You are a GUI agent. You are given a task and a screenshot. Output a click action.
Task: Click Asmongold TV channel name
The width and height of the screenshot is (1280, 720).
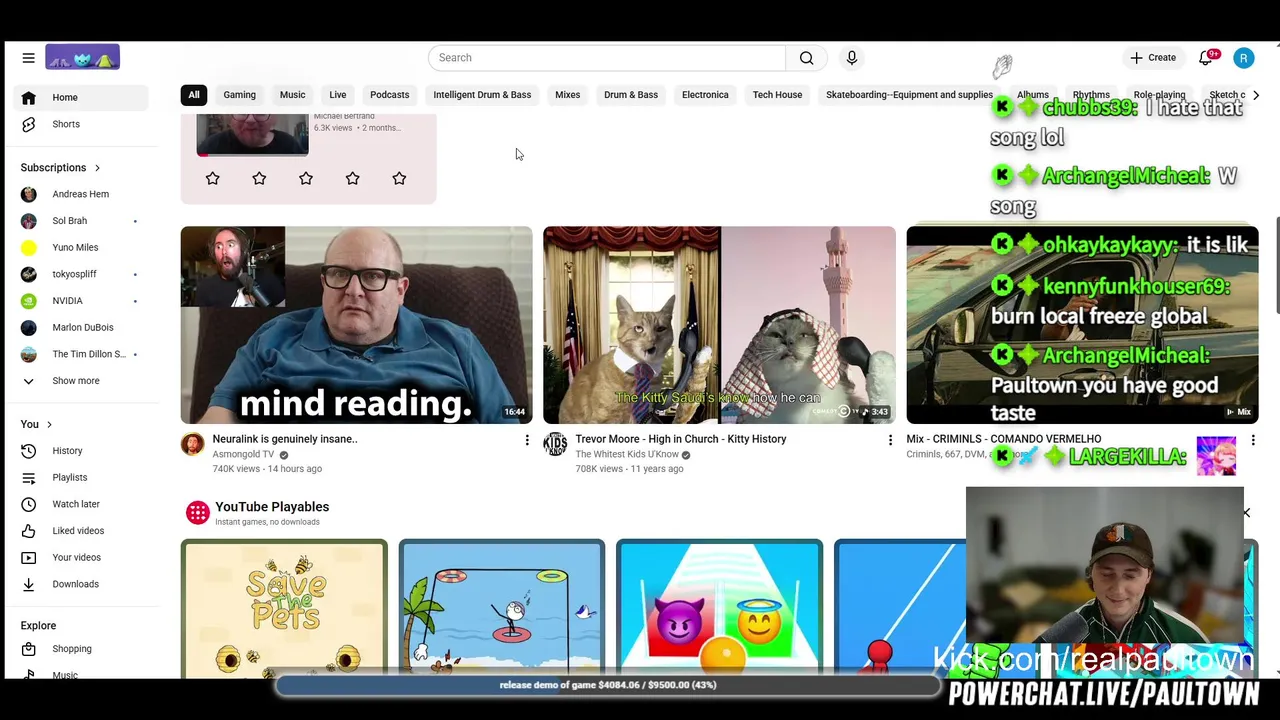(x=243, y=455)
